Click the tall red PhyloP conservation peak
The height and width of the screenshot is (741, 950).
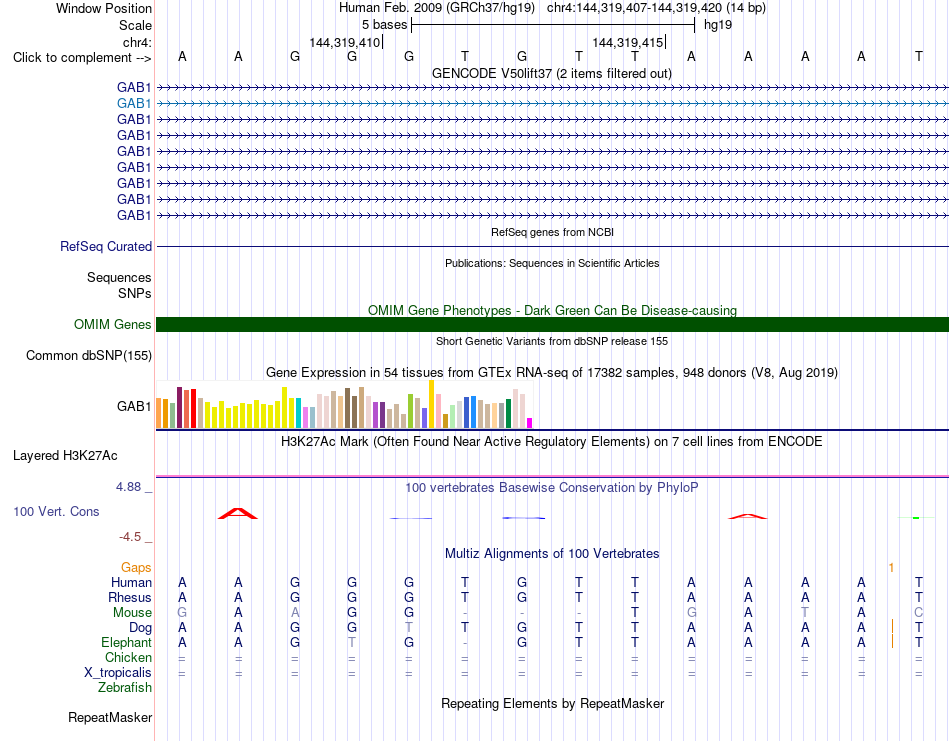[238, 513]
